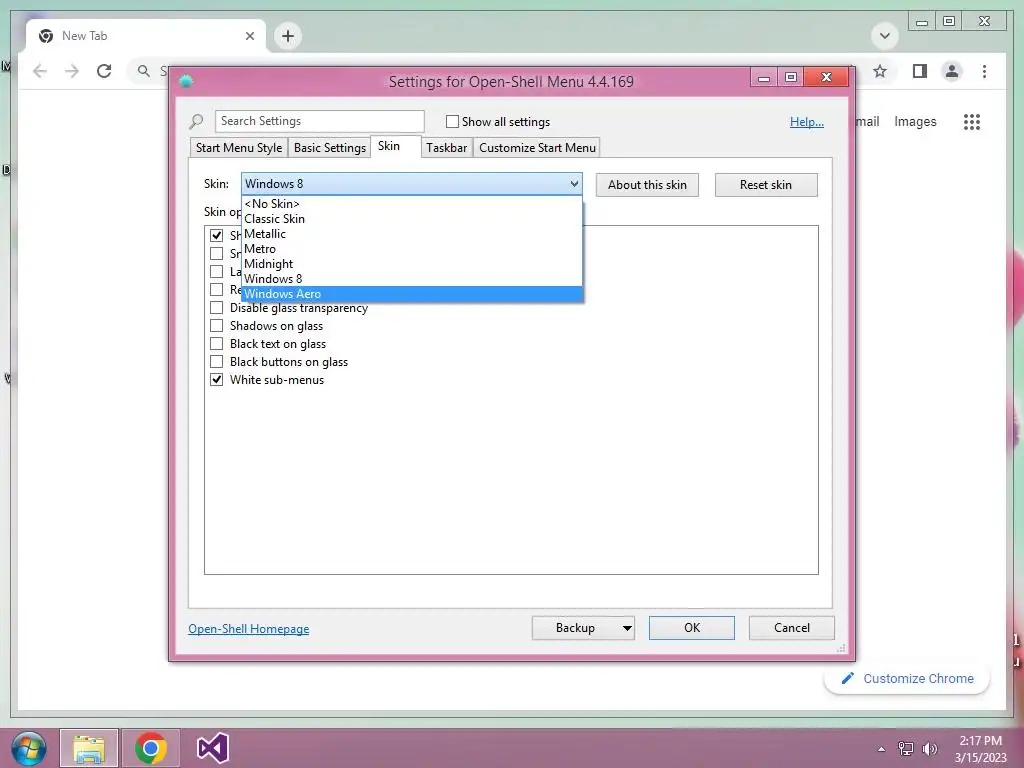Image resolution: width=1024 pixels, height=768 pixels.
Task: Click the search magnifier in the settings dialog
Action: 196,121
